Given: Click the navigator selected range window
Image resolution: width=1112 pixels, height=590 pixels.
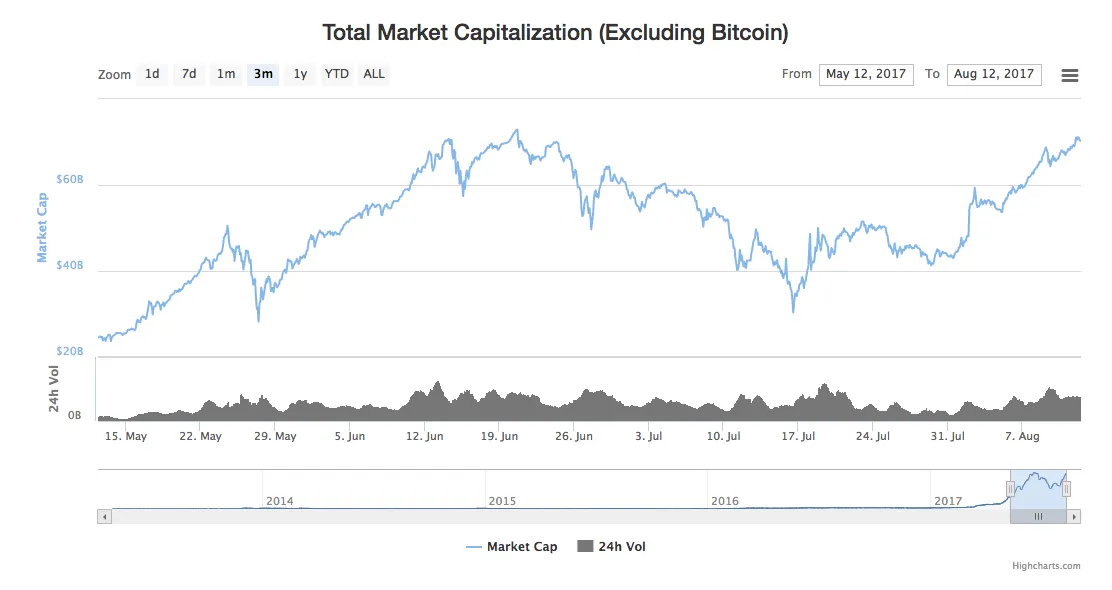Looking at the screenshot, I should click(x=1038, y=489).
